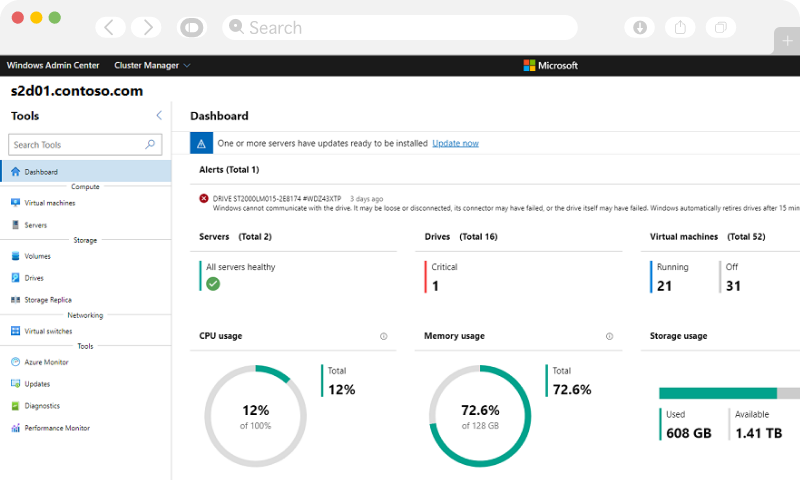
Task: Click the Storage usage progress bar
Action: pos(730,393)
